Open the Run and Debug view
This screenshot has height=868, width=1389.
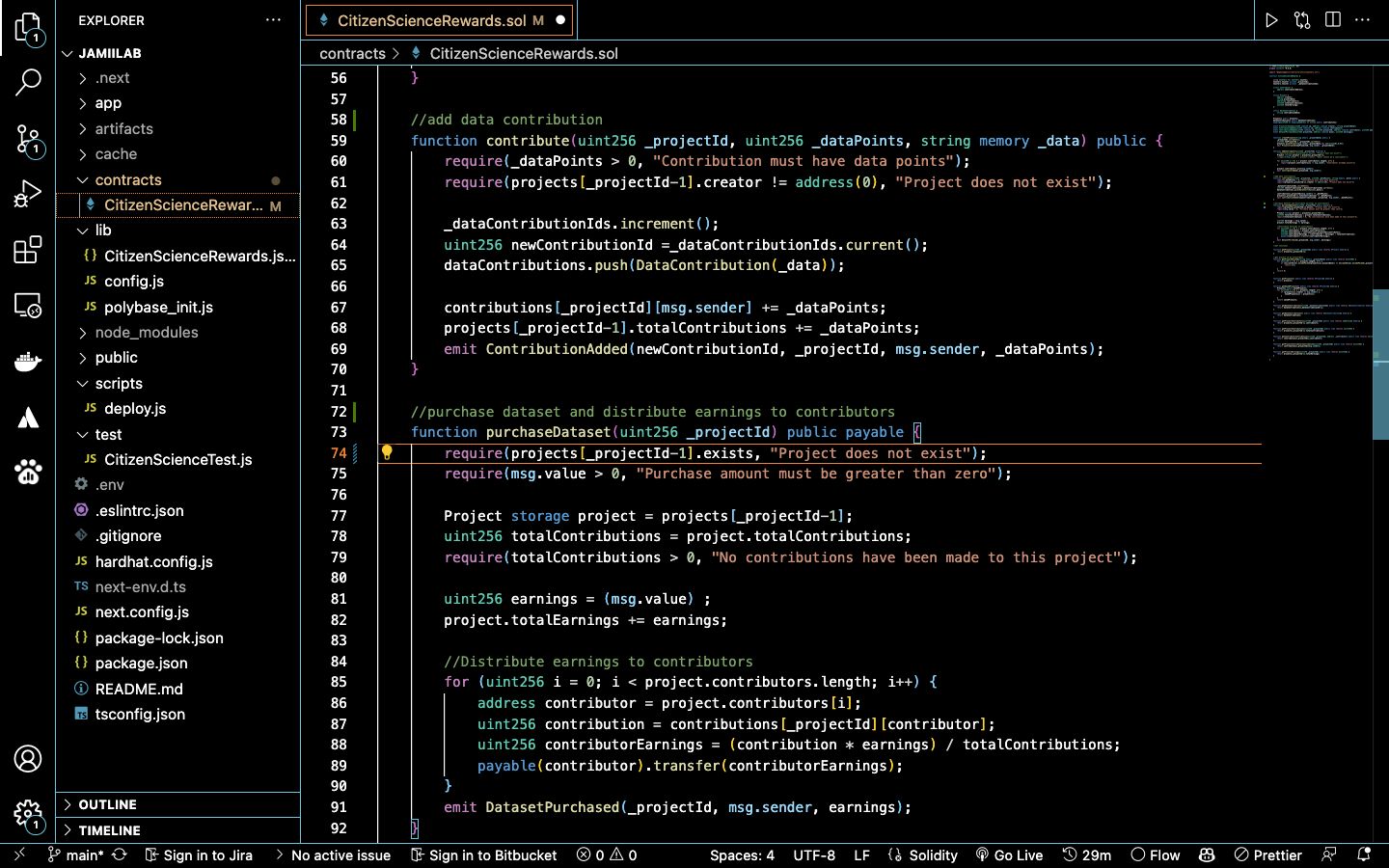click(28, 195)
